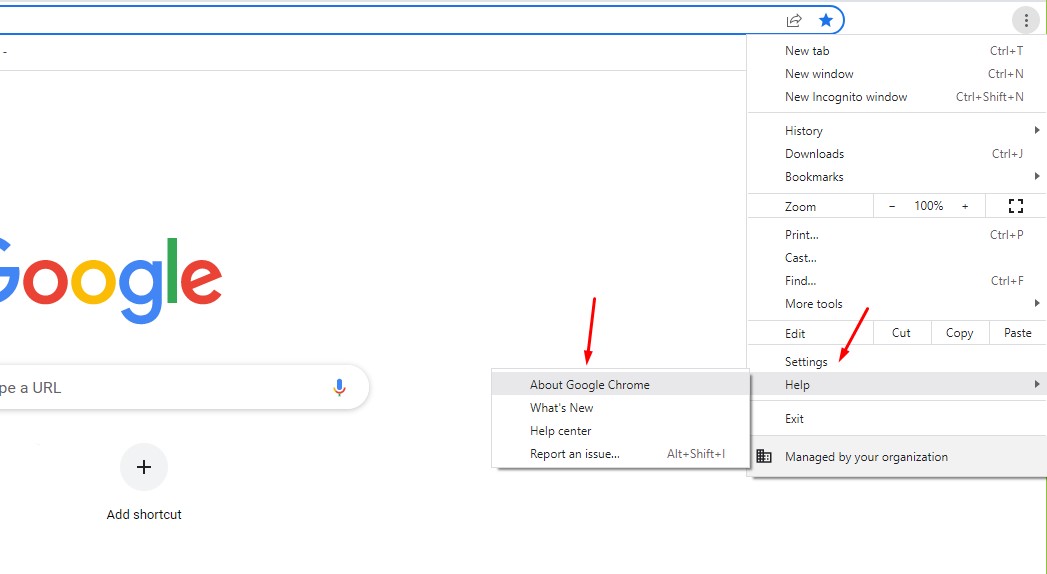Image resolution: width=1047 pixels, height=574 pixels.
Task: Choose Find... from the menu
Action: (897, 281)
